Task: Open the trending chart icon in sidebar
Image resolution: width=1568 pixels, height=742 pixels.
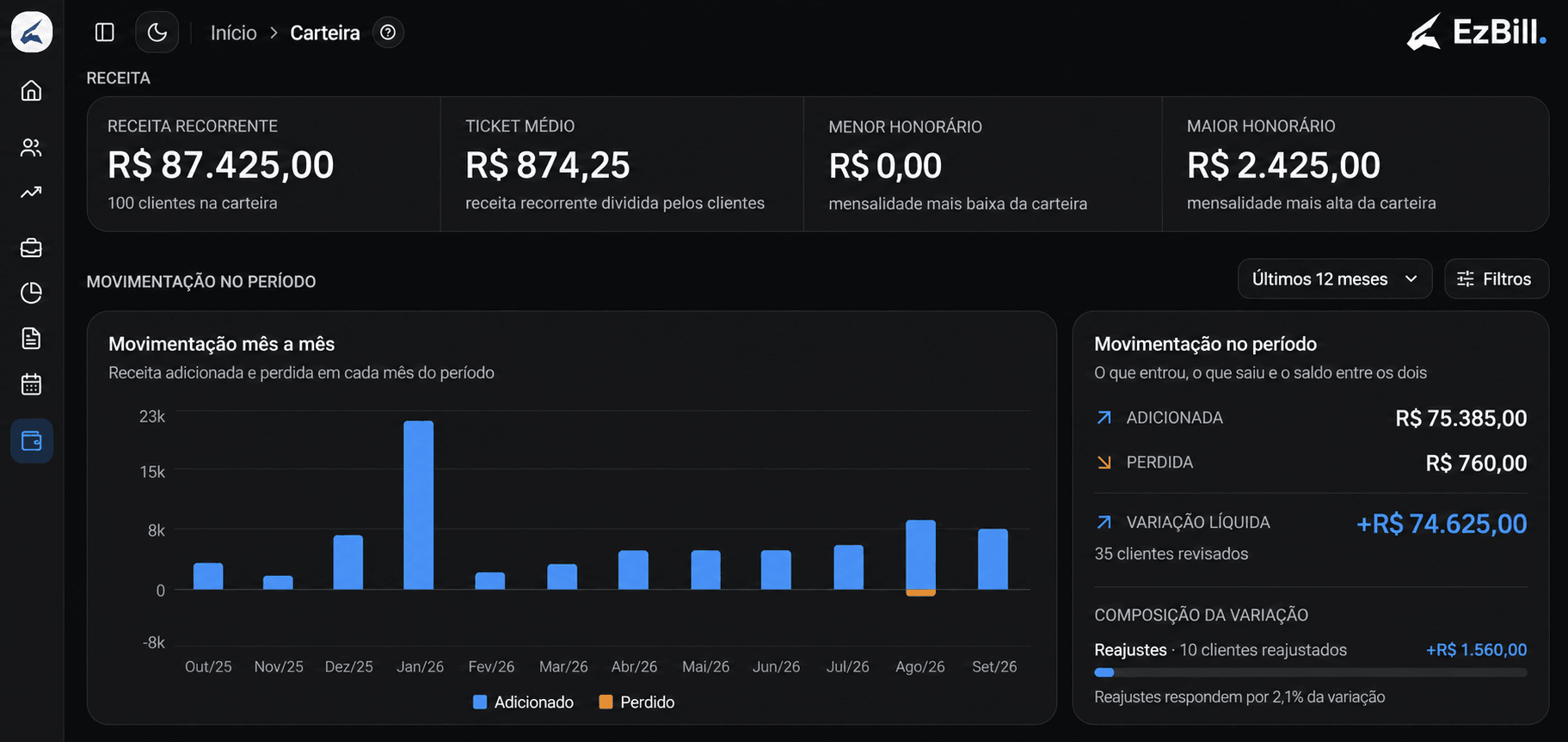Action: [x=31, y=193]
